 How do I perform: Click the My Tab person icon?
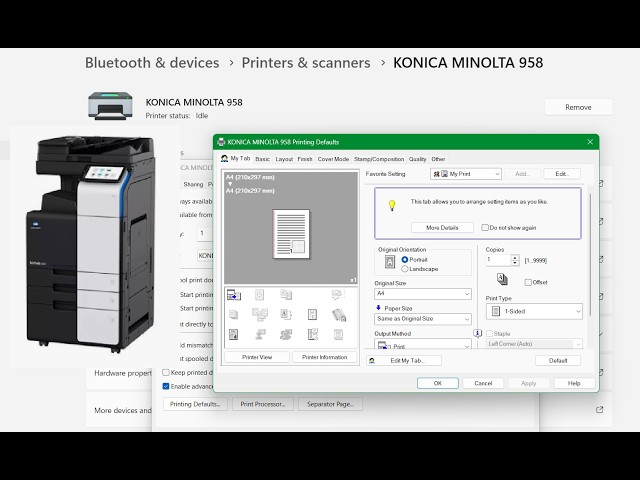click(x=224, y=158)
